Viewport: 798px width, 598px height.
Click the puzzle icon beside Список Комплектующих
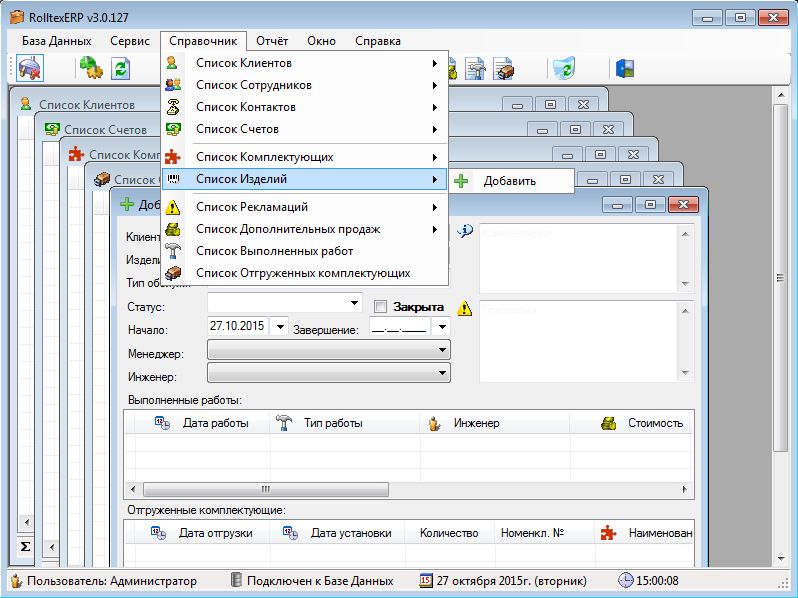[x=173, y=157]
